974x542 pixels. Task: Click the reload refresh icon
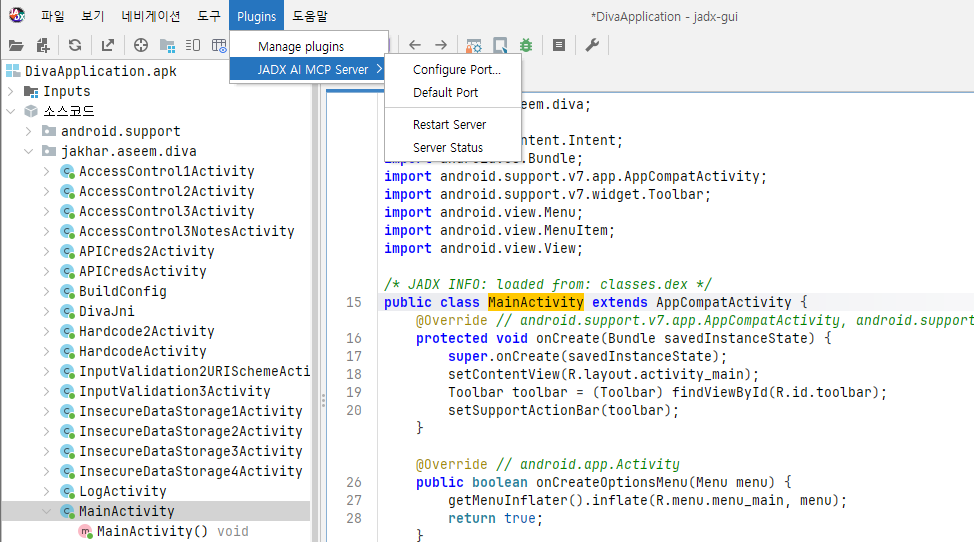[x=75, y=45]
